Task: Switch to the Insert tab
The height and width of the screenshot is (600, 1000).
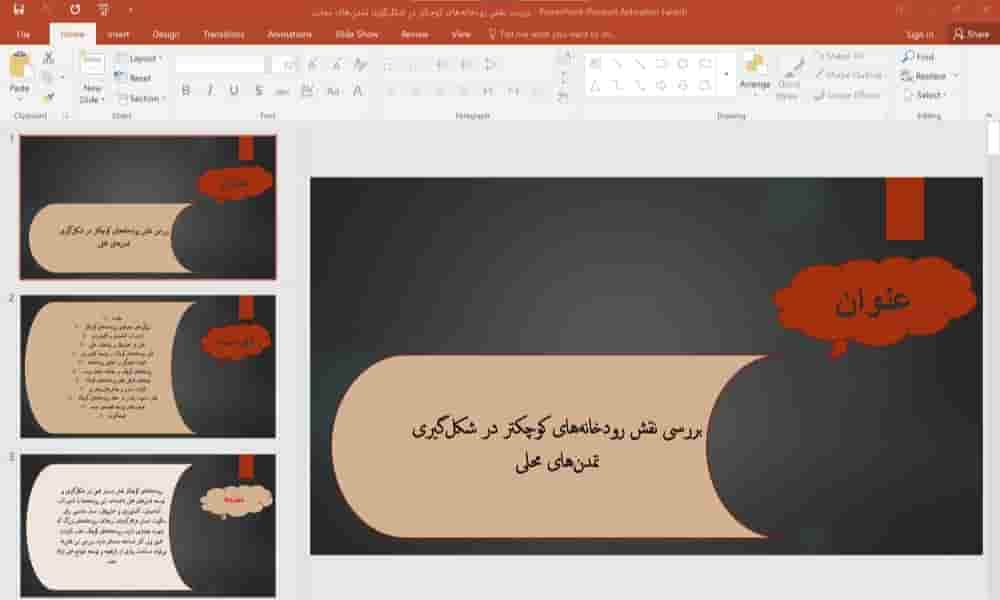Action: pyautogui.click(x=118, y=34)
